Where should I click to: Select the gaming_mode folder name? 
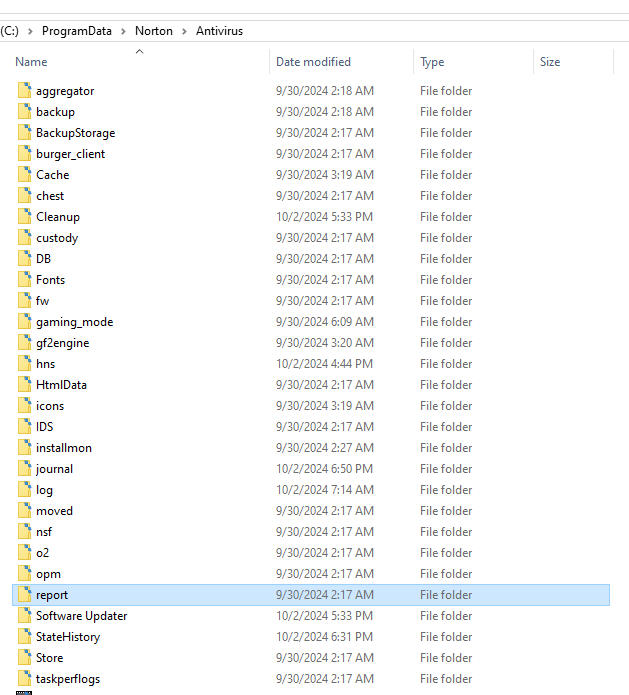74,322
